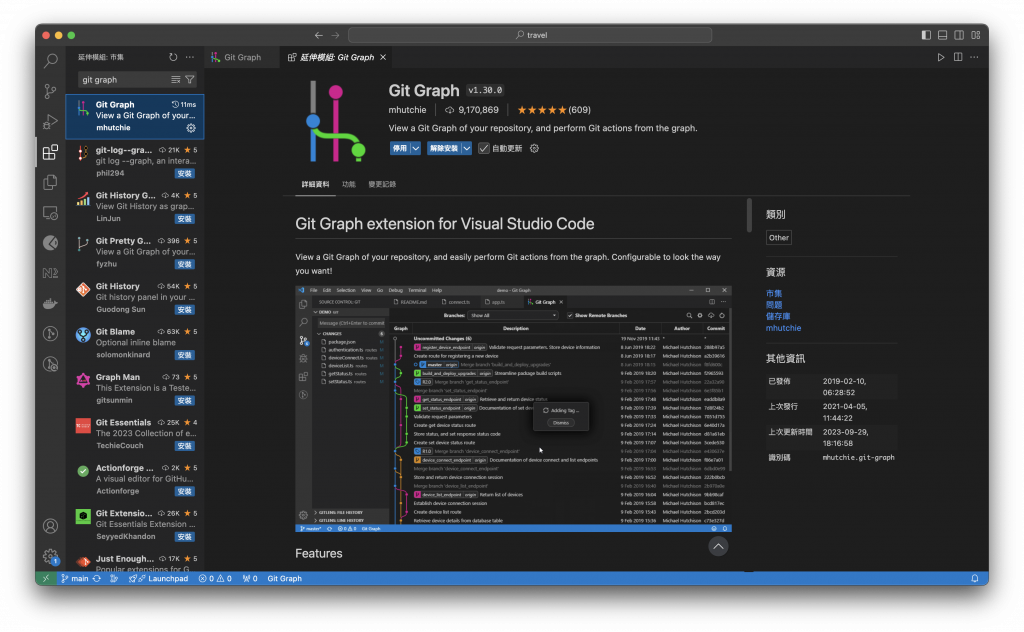The height and width of the screenshot is (632, 1024).
Task: Open the Accounts menu in activity bar
Action: 50,526
